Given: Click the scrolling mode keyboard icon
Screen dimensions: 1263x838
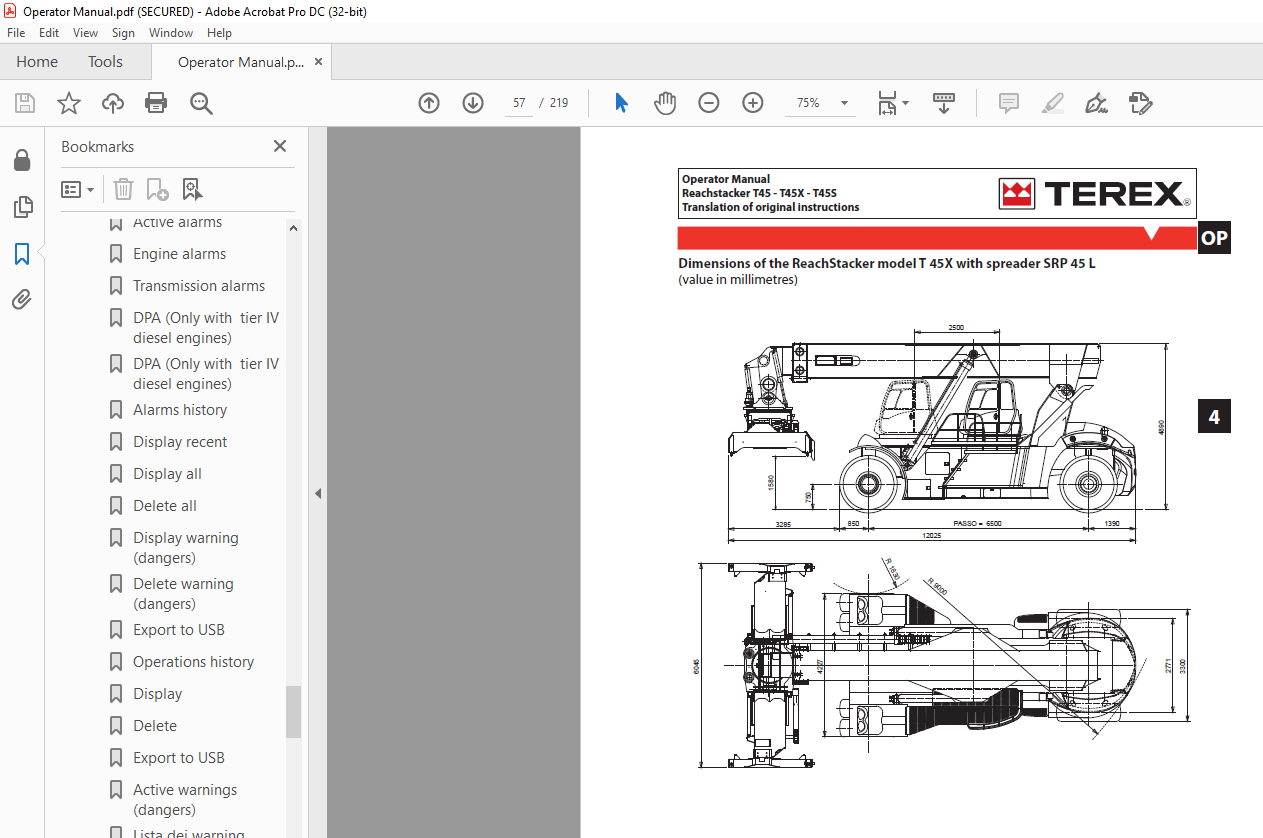Looking at the screenshot, I should (x=944, y=103).
